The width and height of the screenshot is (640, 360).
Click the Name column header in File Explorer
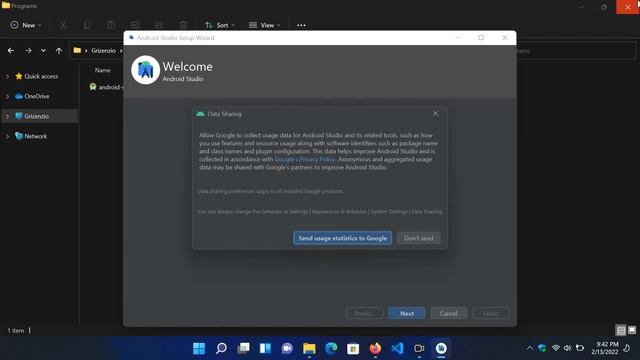[102, 70]
